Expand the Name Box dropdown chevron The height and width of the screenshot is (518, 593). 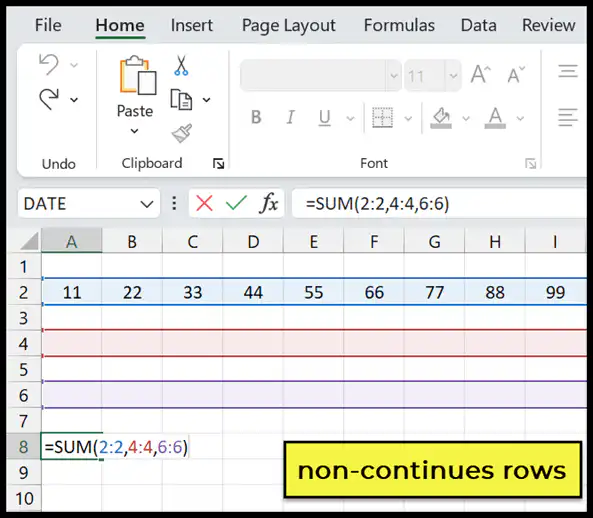147,204
